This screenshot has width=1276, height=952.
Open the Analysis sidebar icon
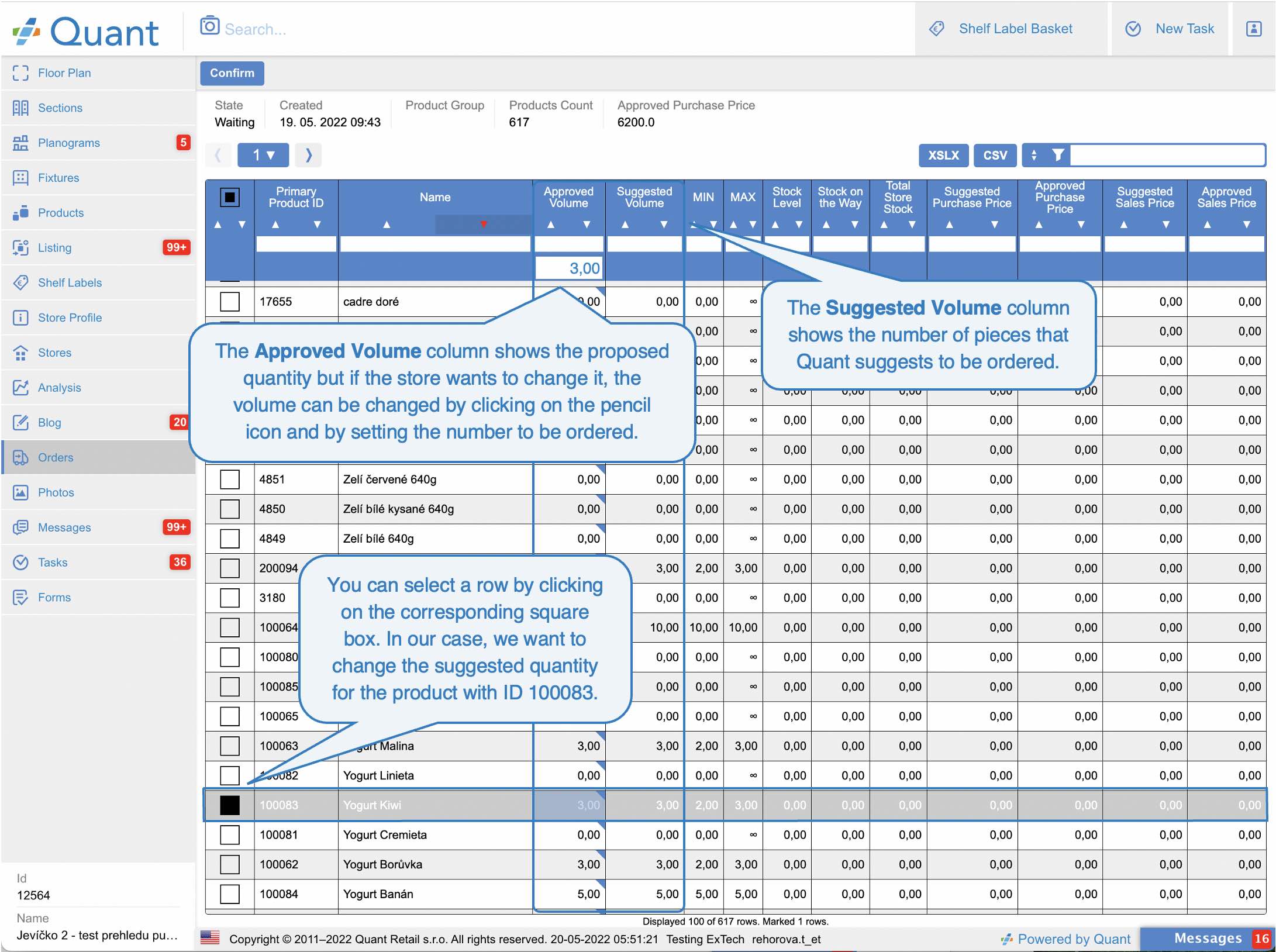20,388
